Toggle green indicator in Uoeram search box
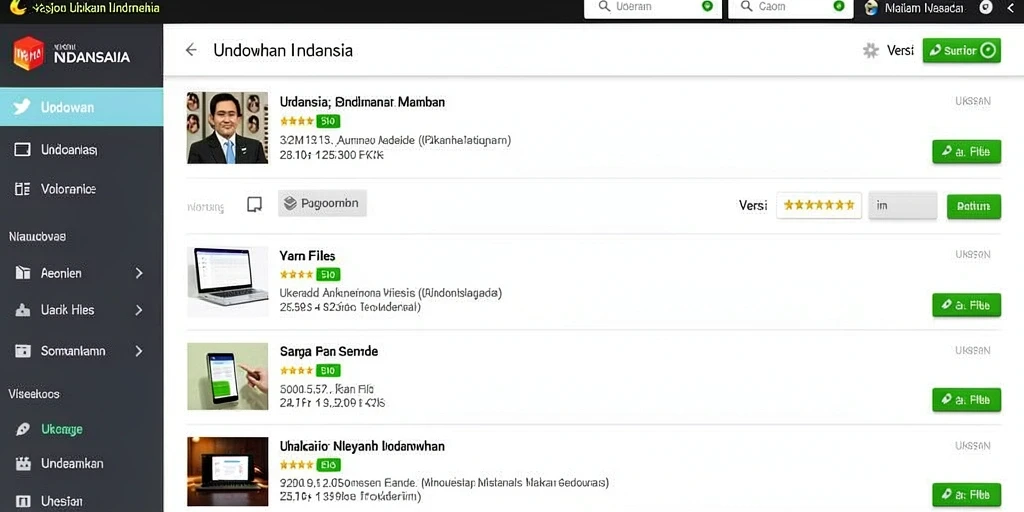The height and width of the screenshot is (512, 1024). (x=707, y=7)
